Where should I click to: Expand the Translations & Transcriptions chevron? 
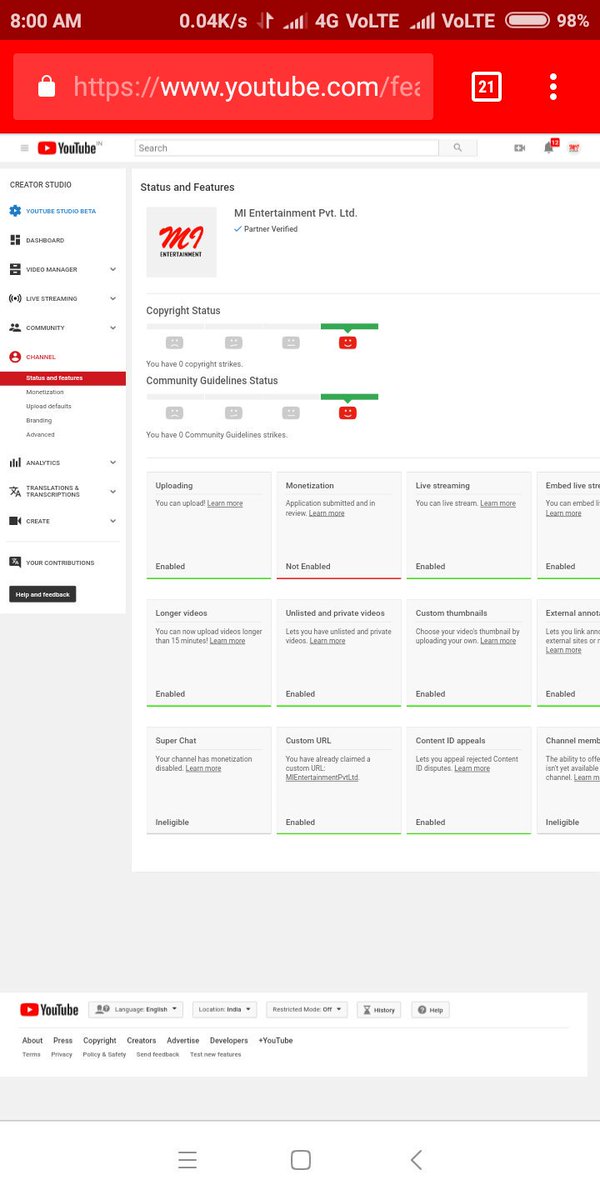point(113,491)
